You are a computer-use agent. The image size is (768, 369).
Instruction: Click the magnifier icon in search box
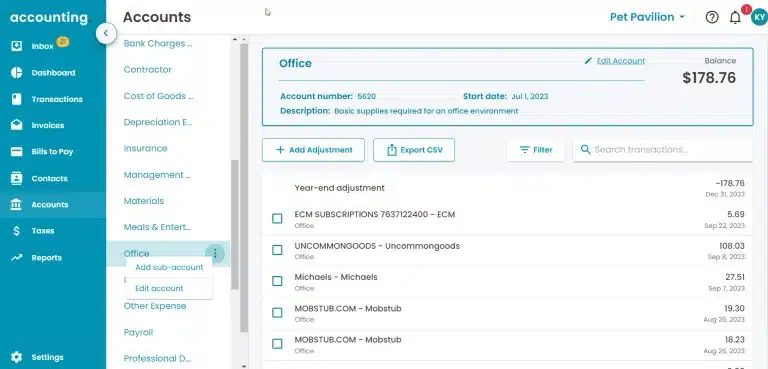pos(585,149)
